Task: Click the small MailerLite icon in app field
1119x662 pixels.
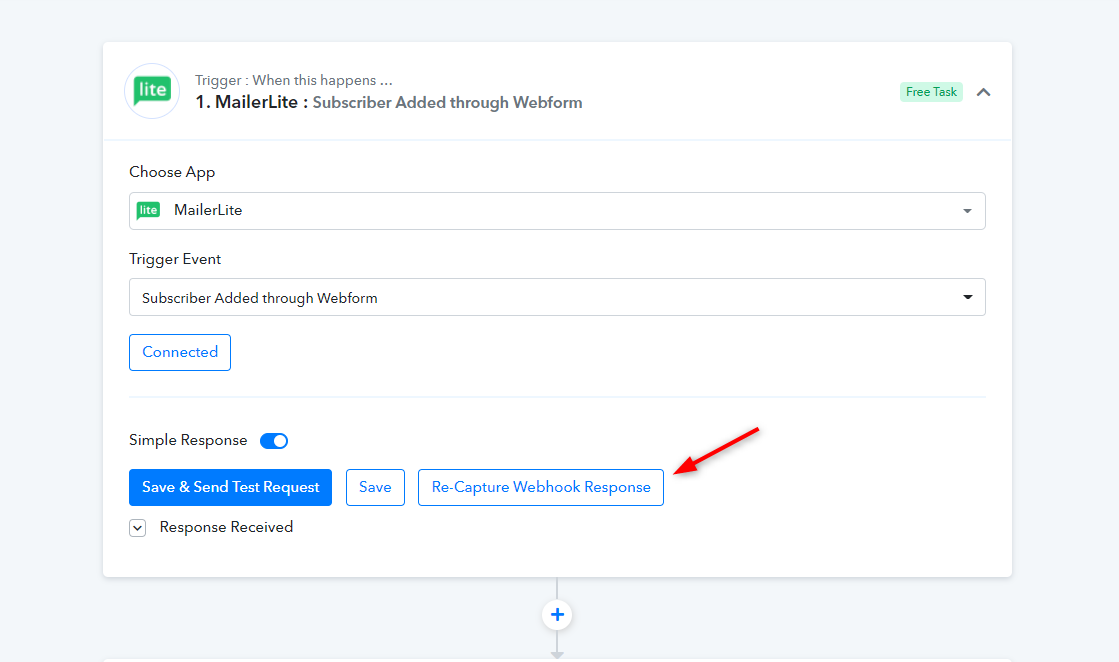Action: (x=148, y=210)
